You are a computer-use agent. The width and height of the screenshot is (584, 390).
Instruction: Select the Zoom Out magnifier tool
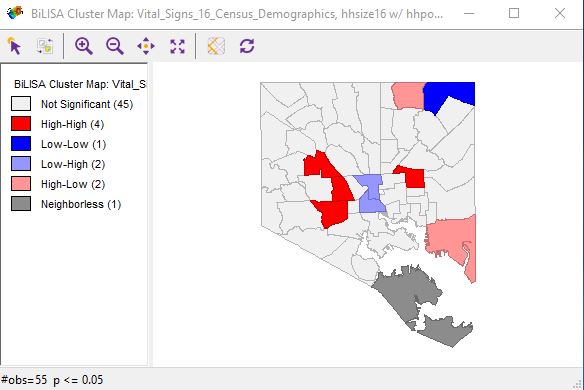pyautogui.click(x=115, y=46)
